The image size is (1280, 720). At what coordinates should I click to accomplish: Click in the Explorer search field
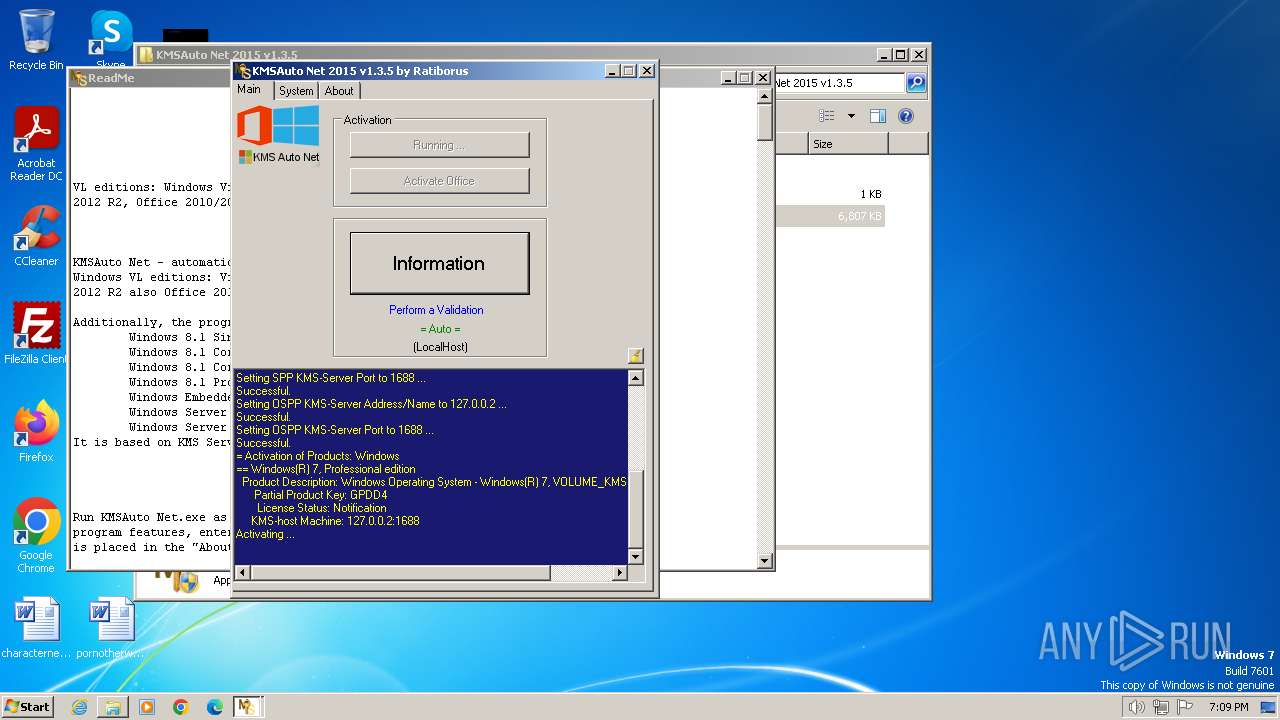838,83
